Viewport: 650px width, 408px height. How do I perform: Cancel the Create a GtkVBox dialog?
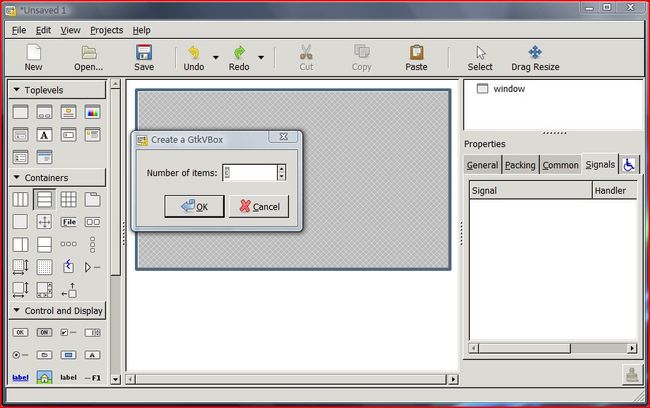coord(259,206)
